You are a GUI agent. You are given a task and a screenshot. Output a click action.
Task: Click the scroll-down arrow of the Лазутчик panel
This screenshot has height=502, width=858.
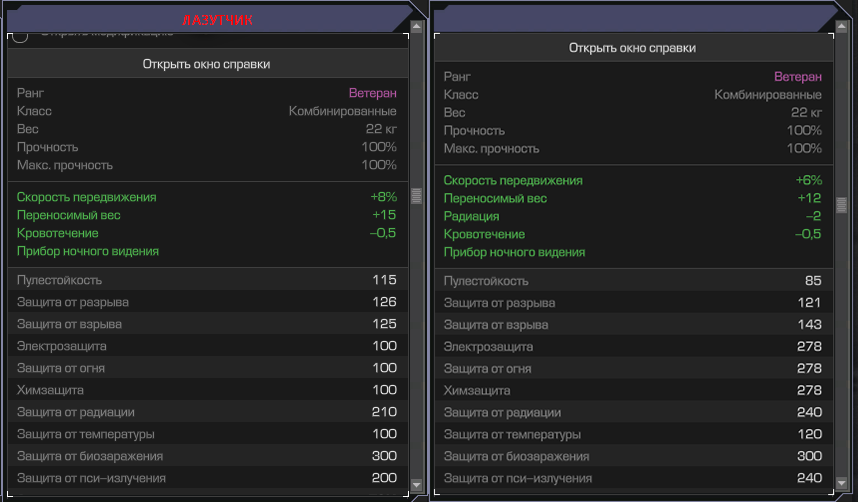[x=416, y=484]
